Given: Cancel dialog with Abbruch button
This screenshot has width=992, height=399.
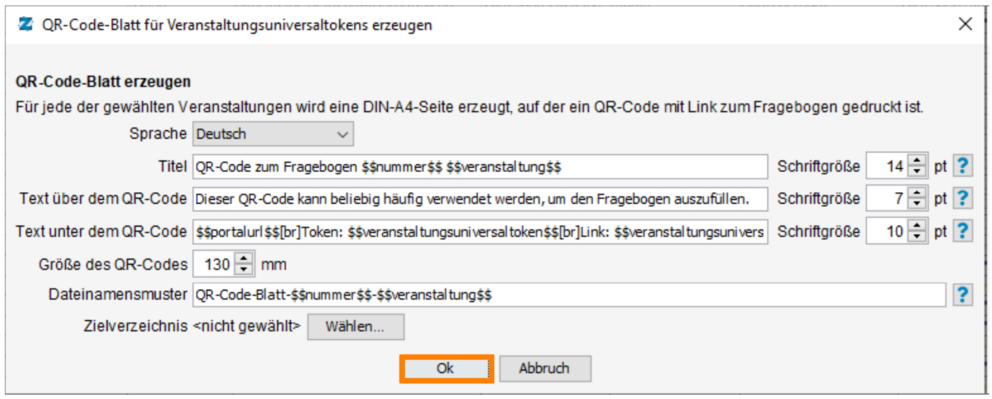Looking at the screenshot, I should [544, 369].
